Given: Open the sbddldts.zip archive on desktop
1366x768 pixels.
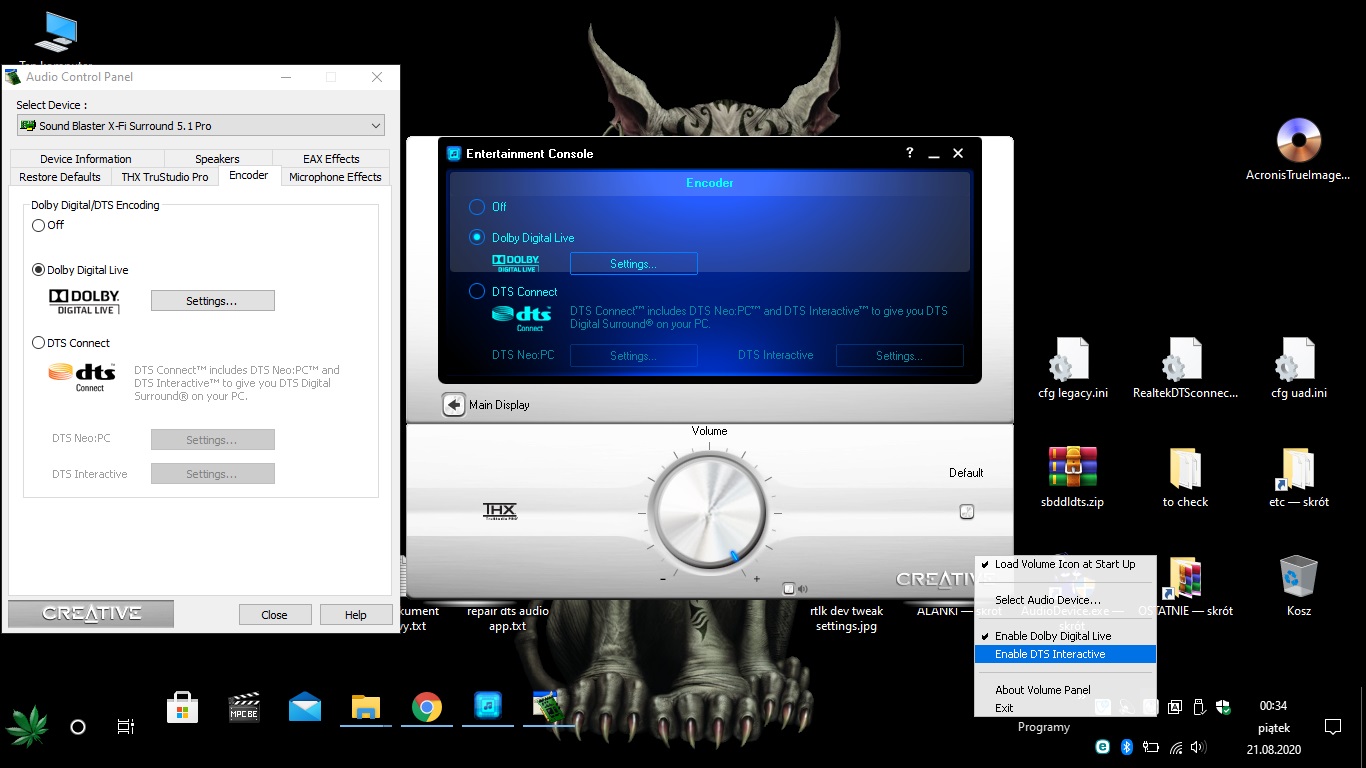Looking at the screenshot, I should (x=1072, y=478).
